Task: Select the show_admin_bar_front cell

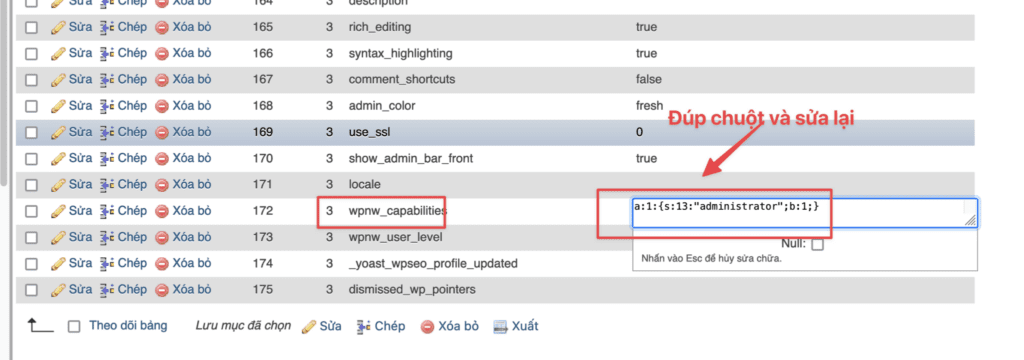Action: [x=411, y=159]
